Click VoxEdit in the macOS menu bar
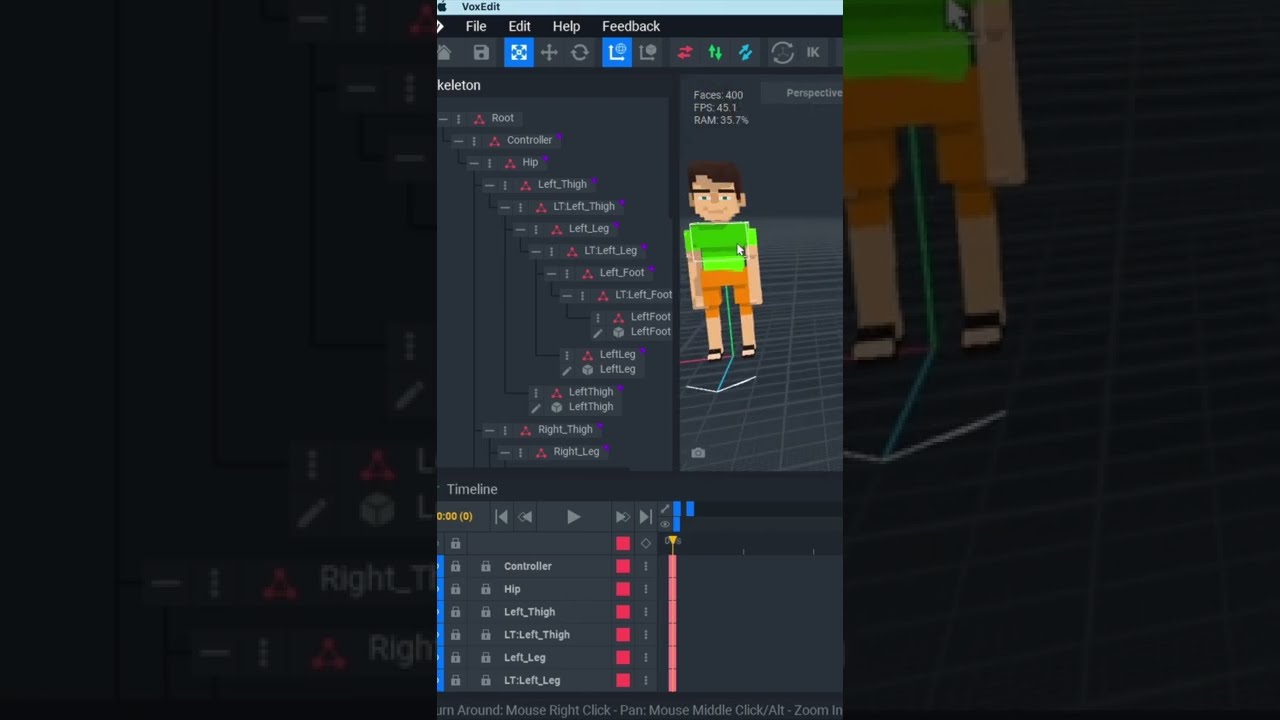The width and height of the screenshot is (1280, 720). pos(481,7)
